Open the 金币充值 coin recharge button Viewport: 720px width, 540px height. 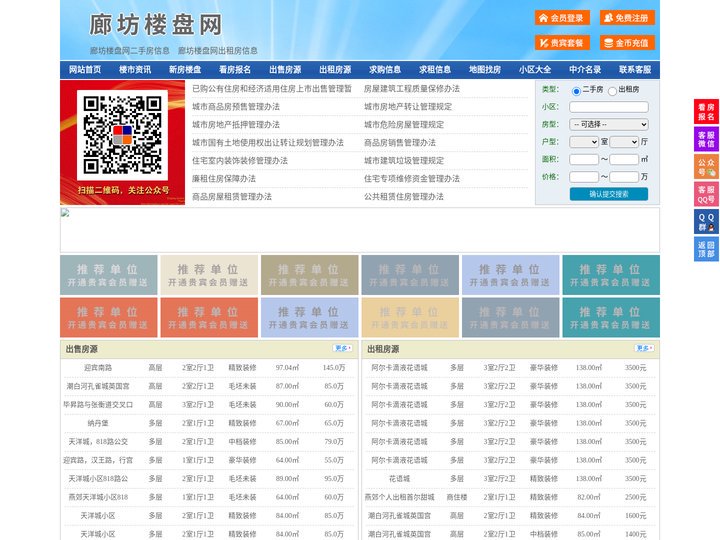(x=627, y=43)
